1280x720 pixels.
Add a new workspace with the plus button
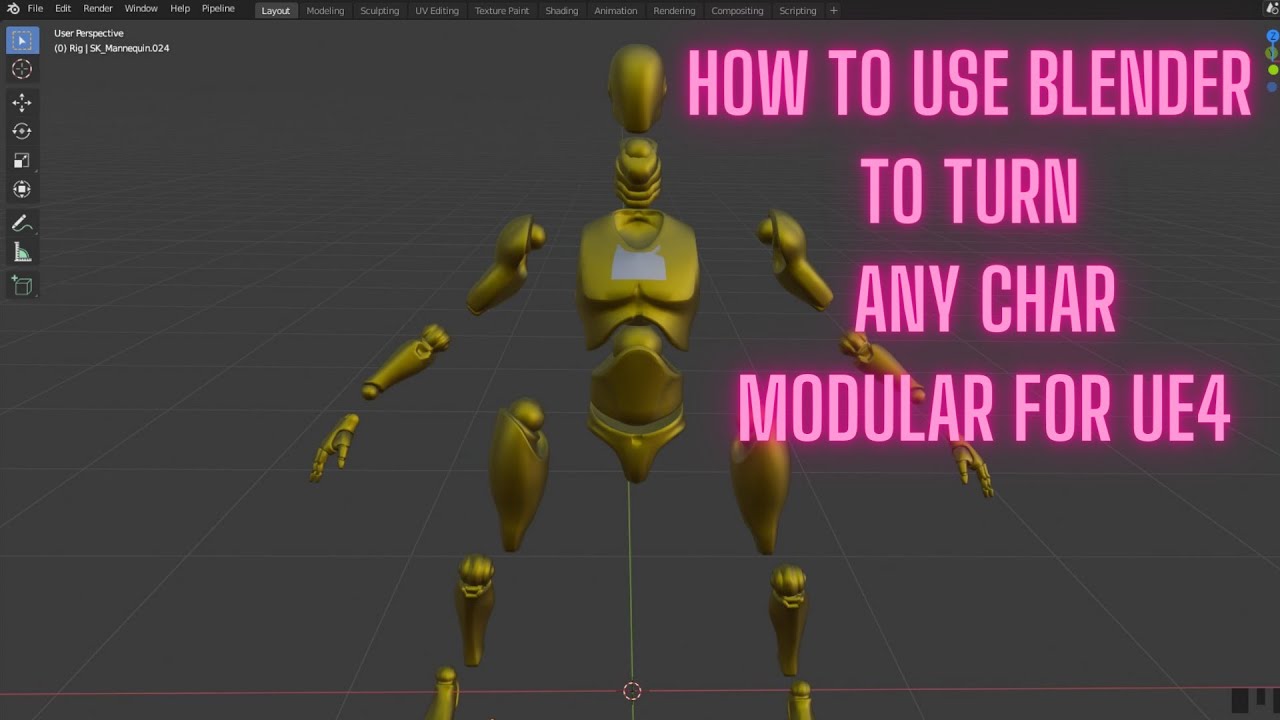click(834, 11)
